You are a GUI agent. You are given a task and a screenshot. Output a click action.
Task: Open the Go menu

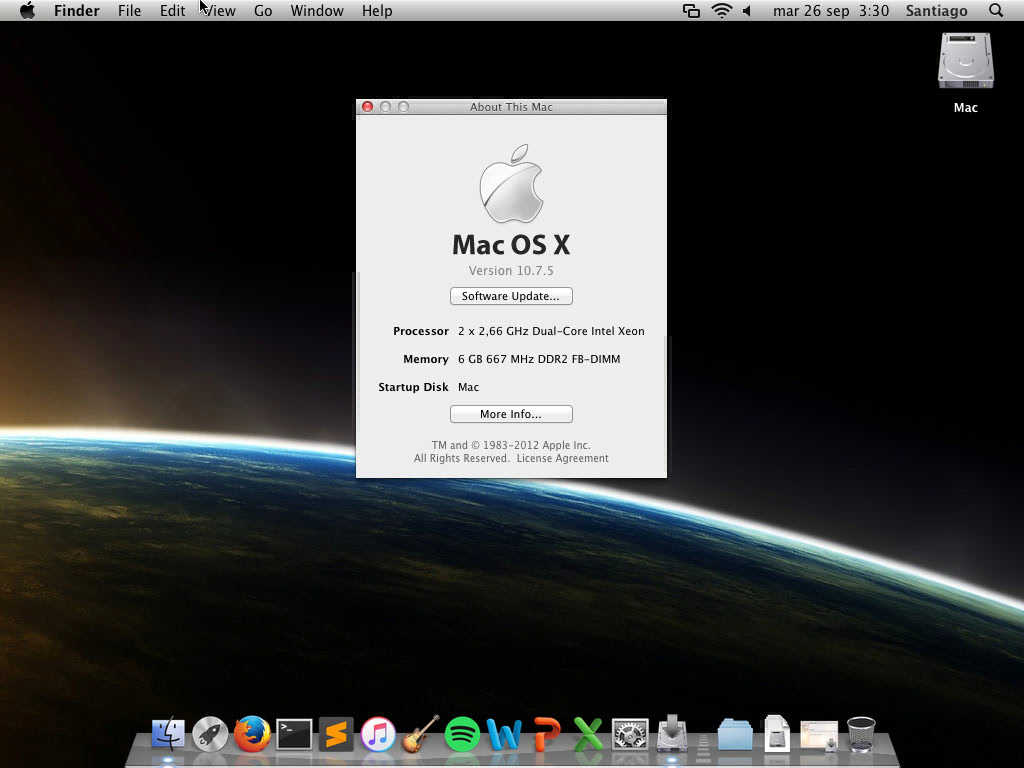(263, 11)
